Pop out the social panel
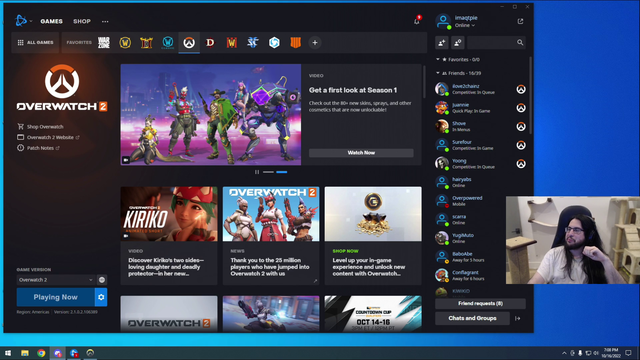This screenshot has height=360, width=640. tap(520, 21)
